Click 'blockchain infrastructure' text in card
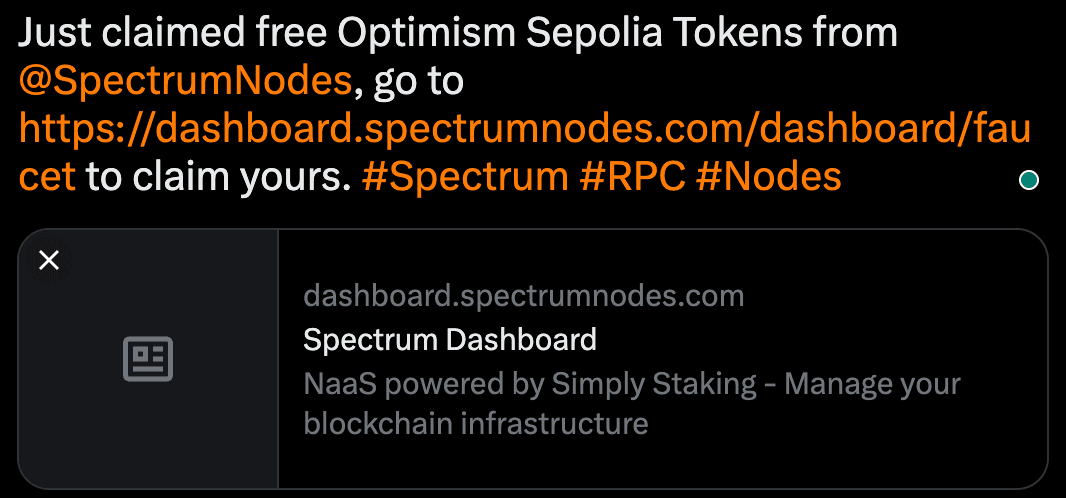The height and width of the screenshot is (498, 1066). pos(475,423)
